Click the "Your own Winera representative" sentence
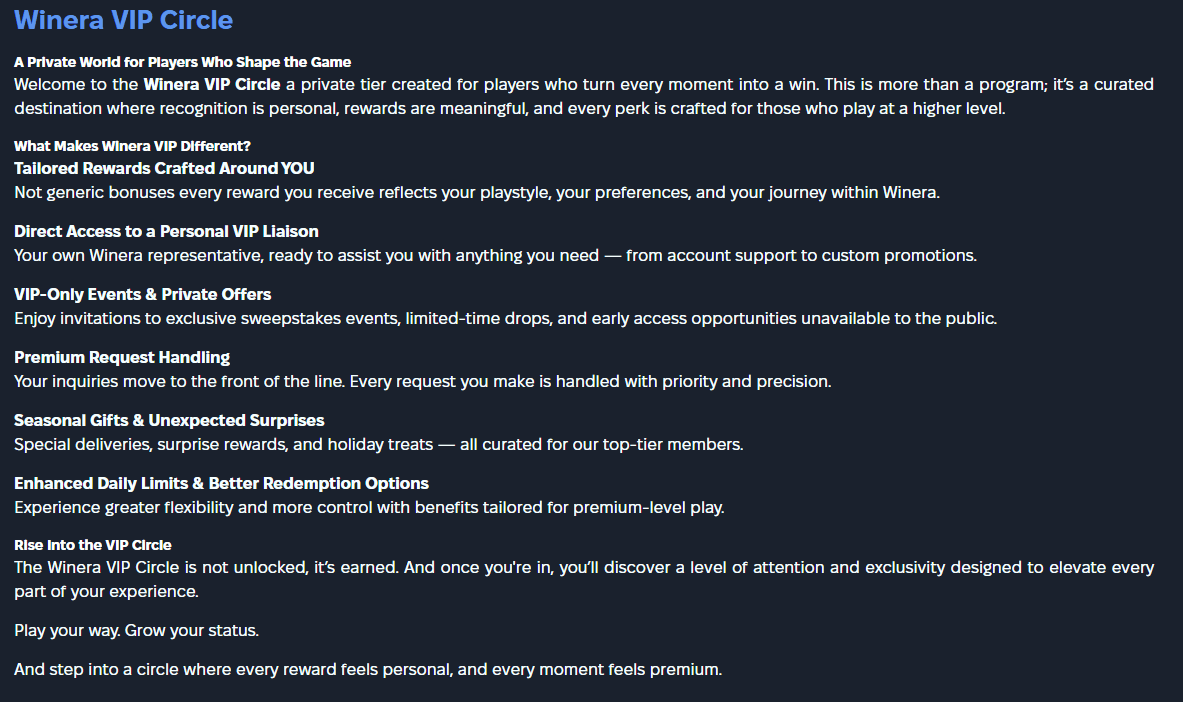The image size is (1183, 702). point(495,255)
